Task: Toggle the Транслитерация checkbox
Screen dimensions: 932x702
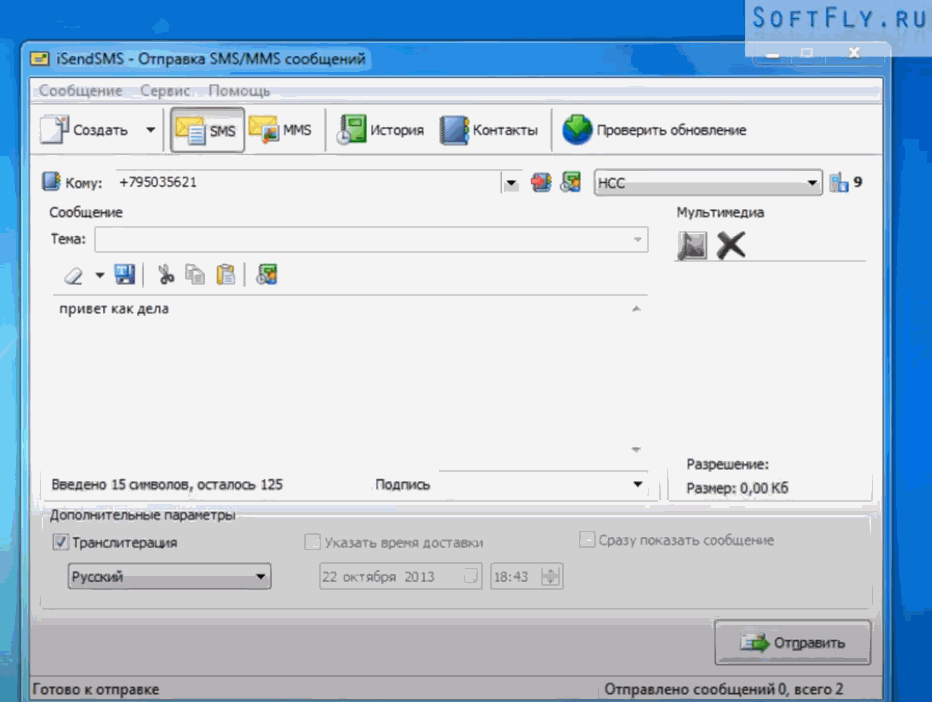Action: [60, 542]
